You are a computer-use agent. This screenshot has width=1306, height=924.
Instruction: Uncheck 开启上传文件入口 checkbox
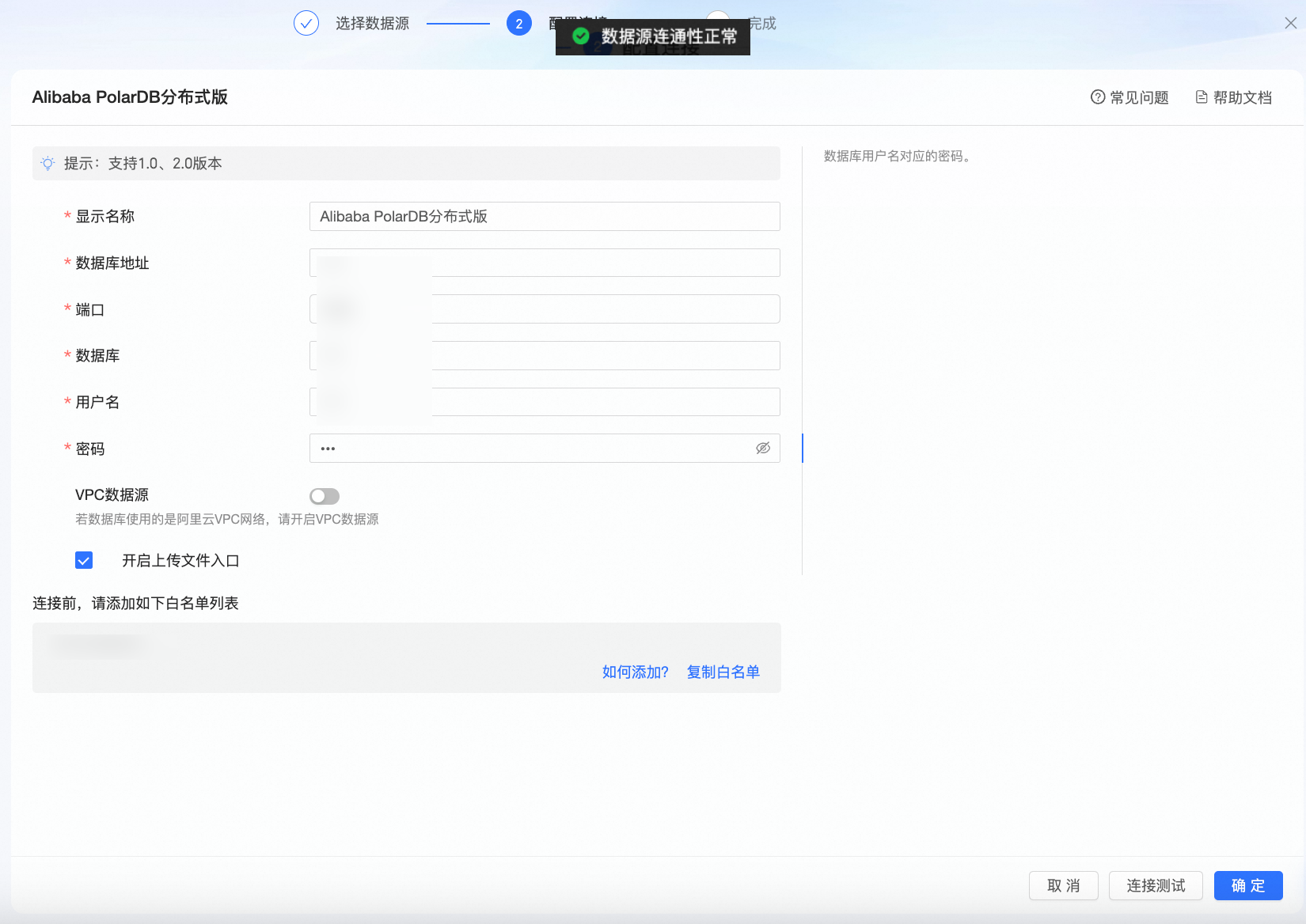(x=84, y=560)
